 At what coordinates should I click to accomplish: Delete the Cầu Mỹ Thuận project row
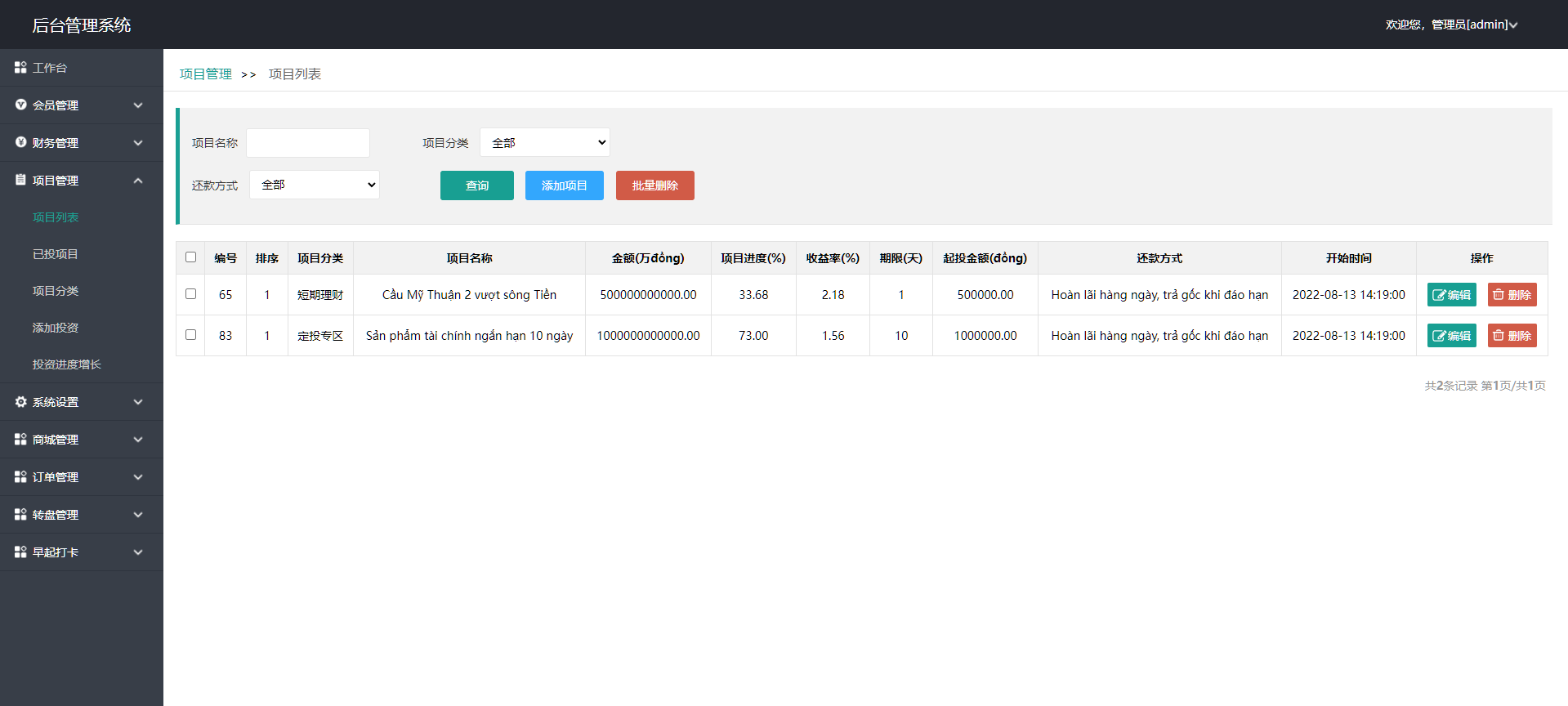click(1512, 295)
